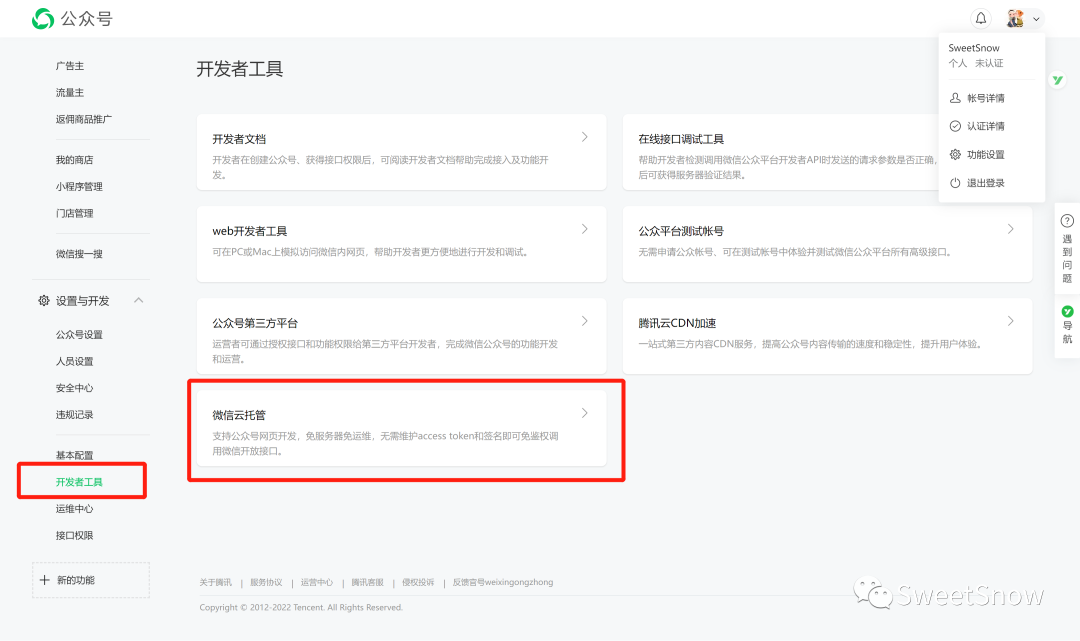
Task: Click the 侵权投诉 footer link
Action: point(418,582)
